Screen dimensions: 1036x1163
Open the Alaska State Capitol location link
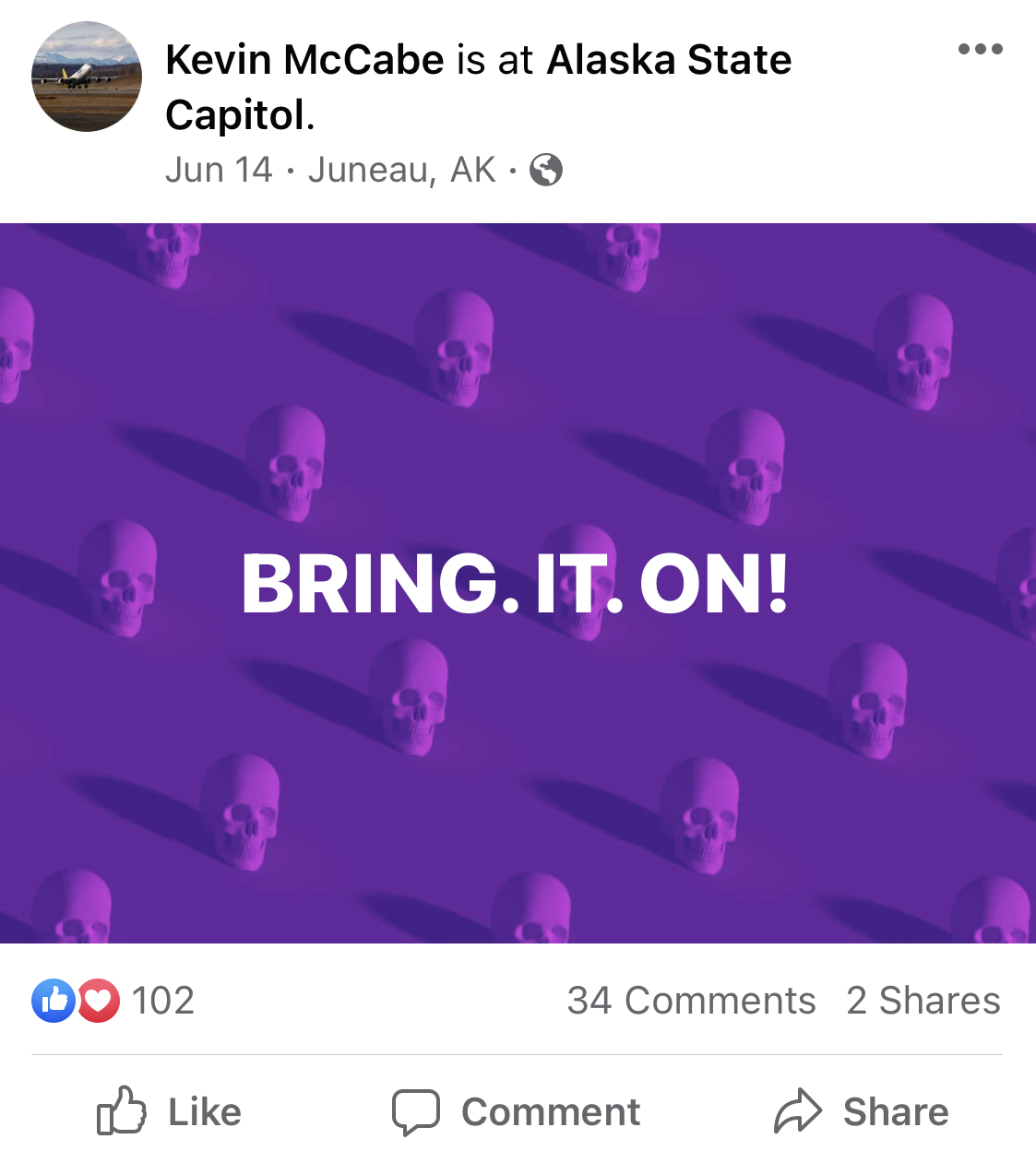coord(478,88)
